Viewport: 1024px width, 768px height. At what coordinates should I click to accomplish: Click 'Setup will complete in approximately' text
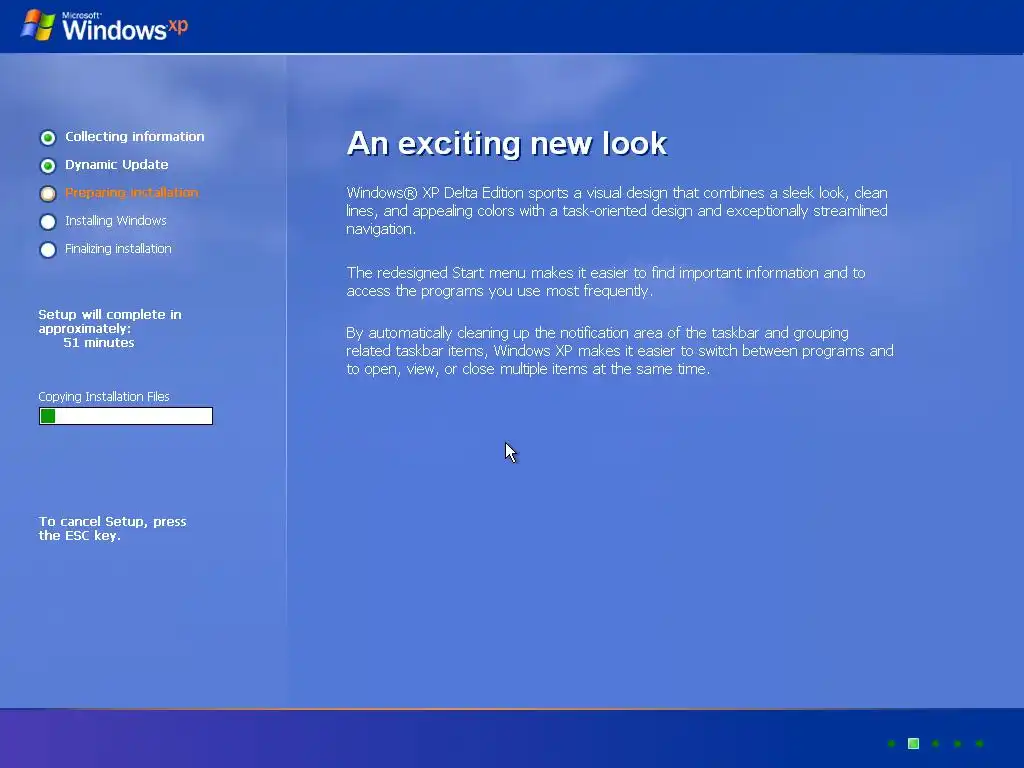click(x=110, y=321)
